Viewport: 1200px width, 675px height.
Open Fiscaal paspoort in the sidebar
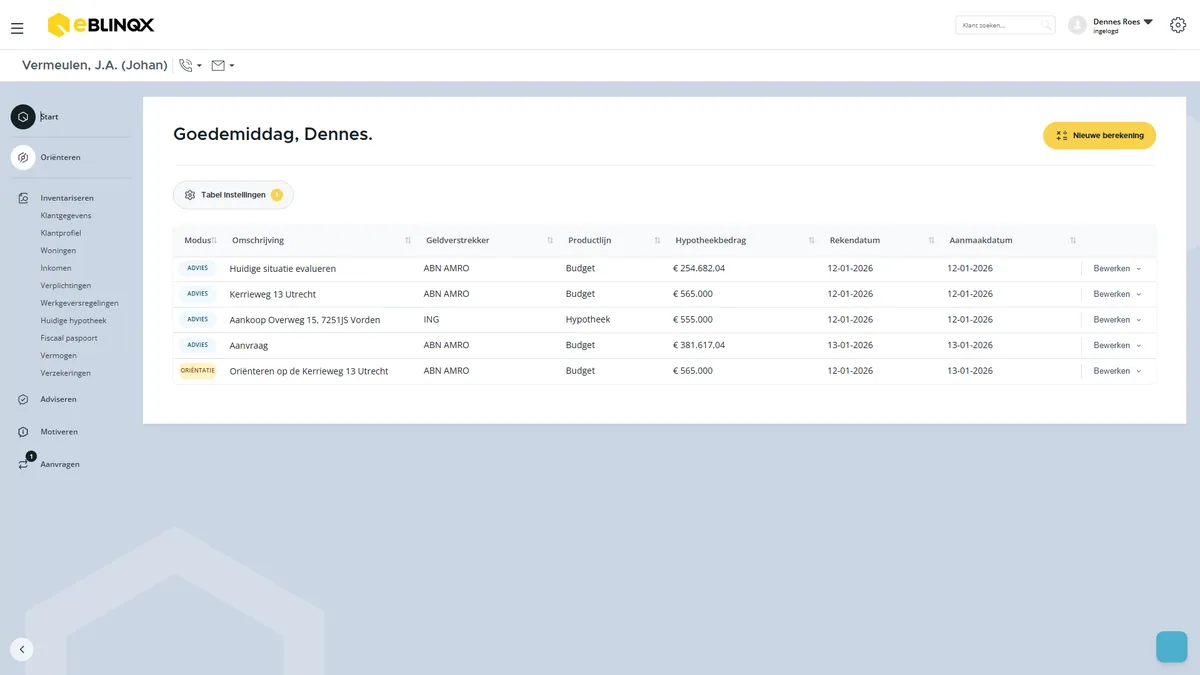coord(69,338)
